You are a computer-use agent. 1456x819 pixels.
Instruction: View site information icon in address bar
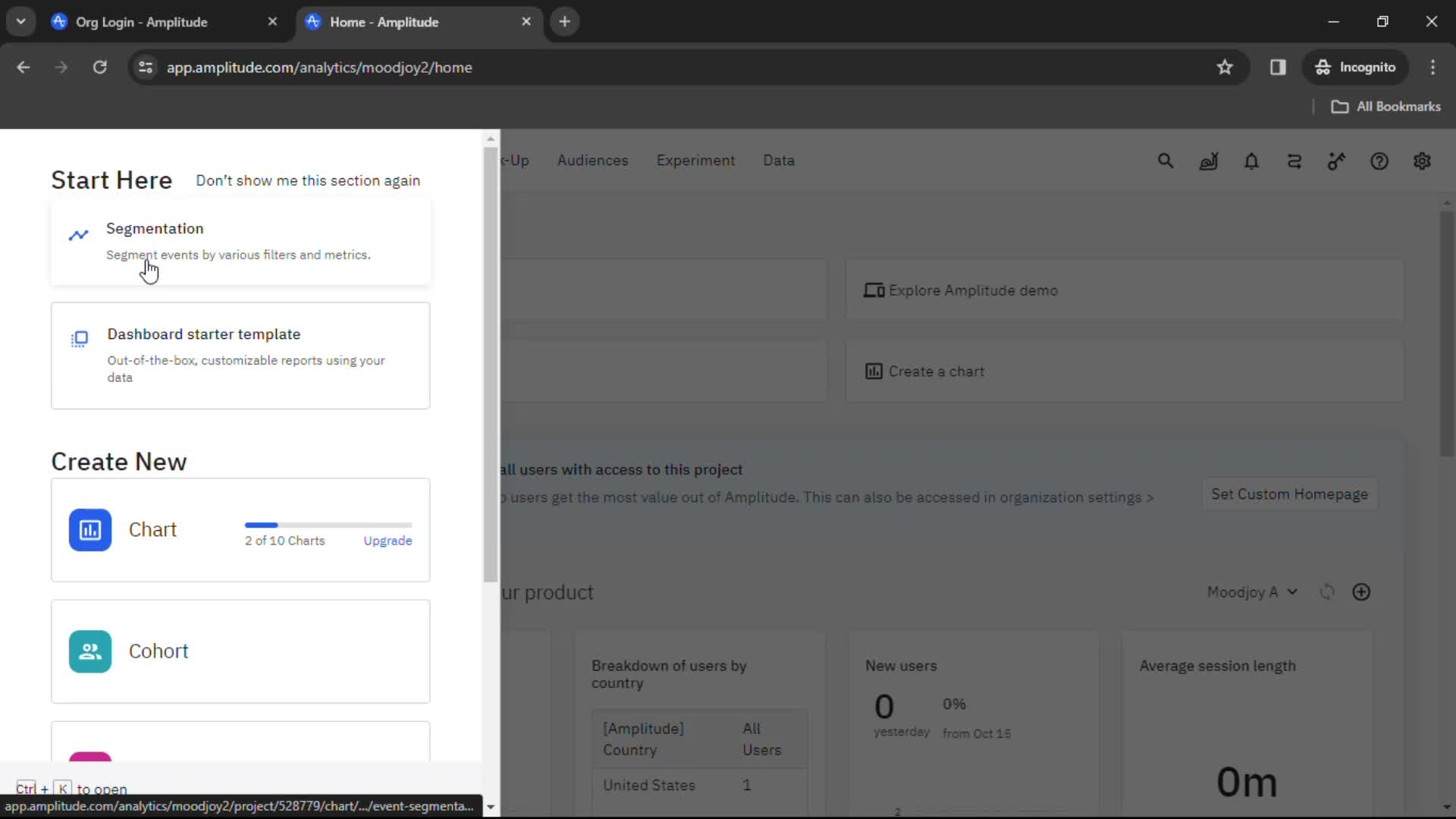[146, 67]
